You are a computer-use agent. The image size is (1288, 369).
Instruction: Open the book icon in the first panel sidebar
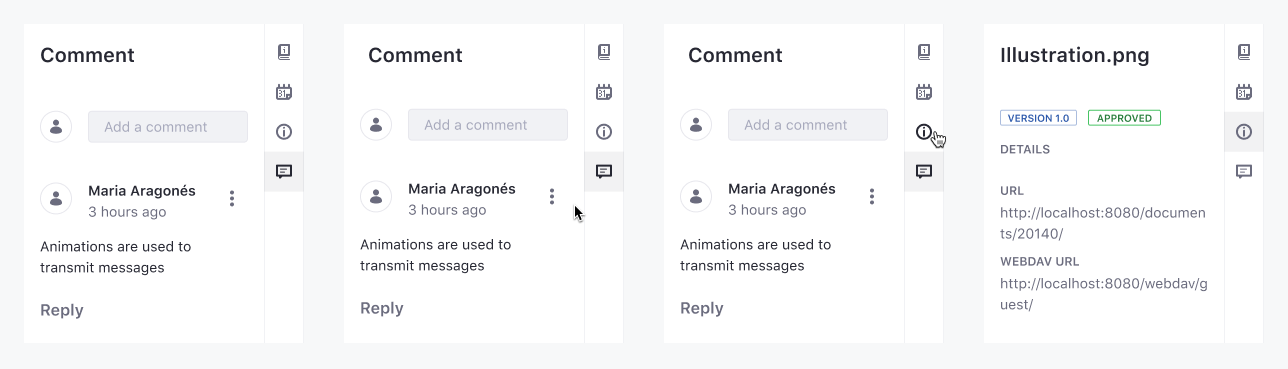tap(284, 52)
